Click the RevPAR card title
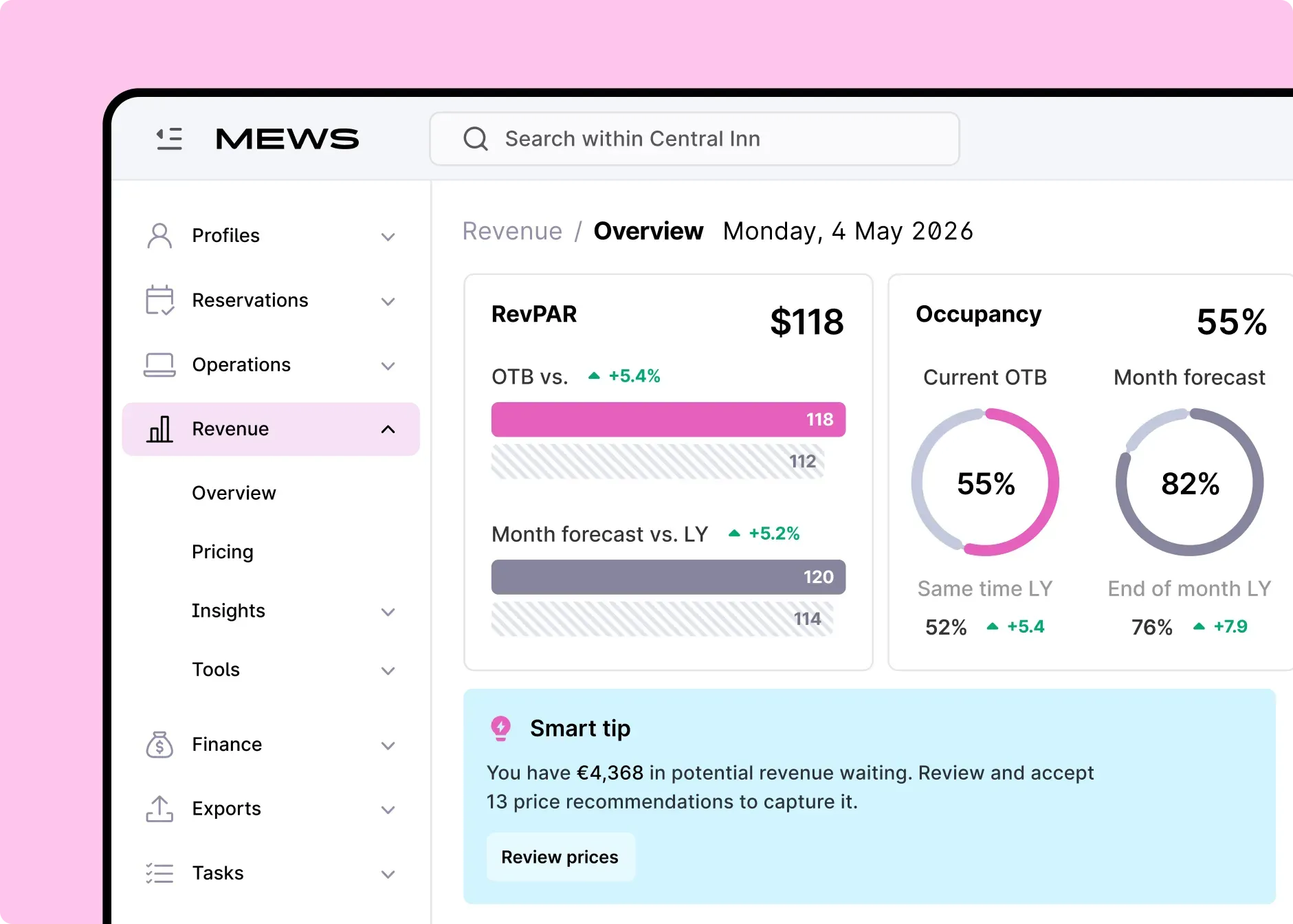Screen dimensions: 1293x924 (534, 314)
